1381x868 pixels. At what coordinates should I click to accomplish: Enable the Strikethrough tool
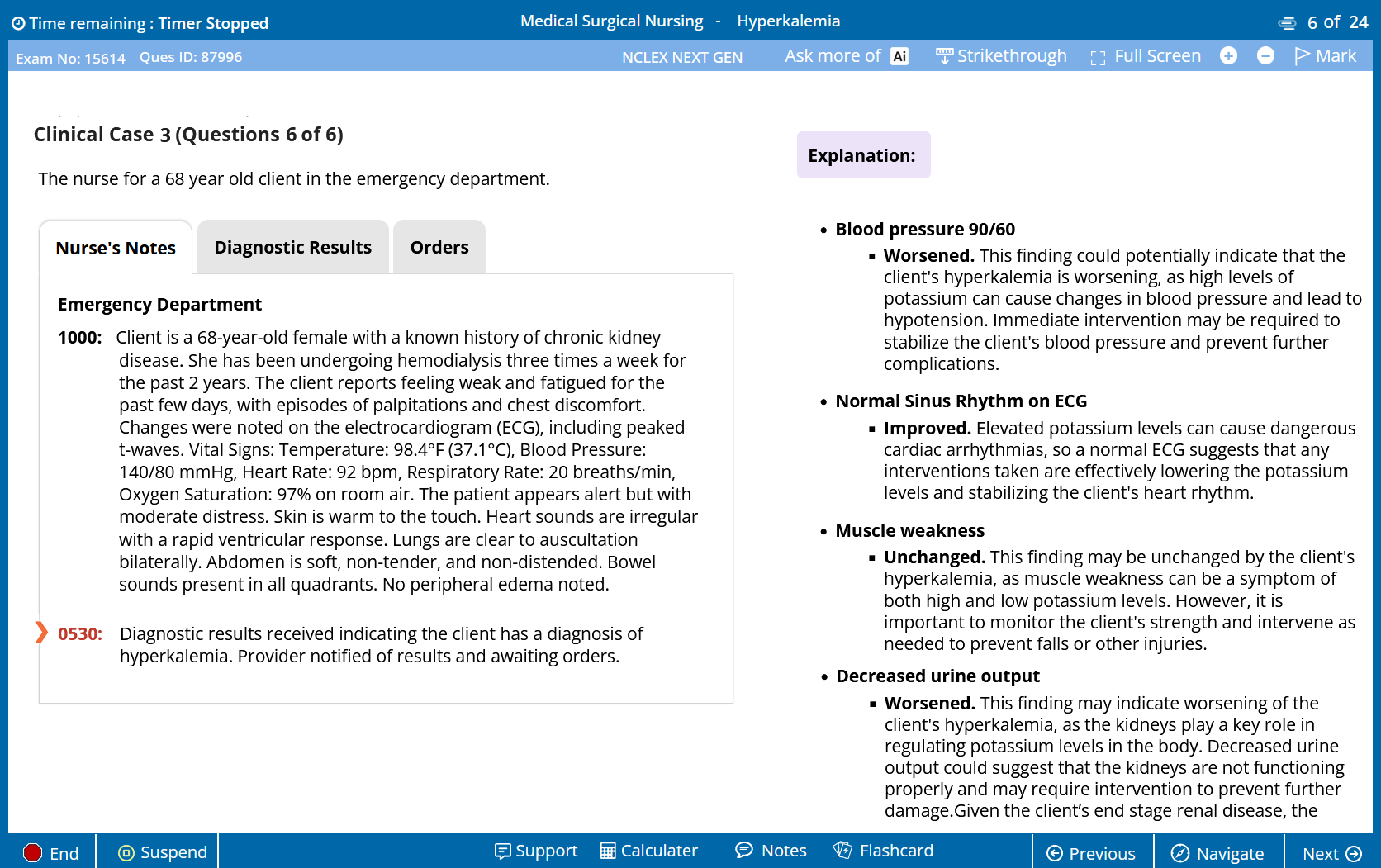pyautogui.click(x=1001, y=56)
